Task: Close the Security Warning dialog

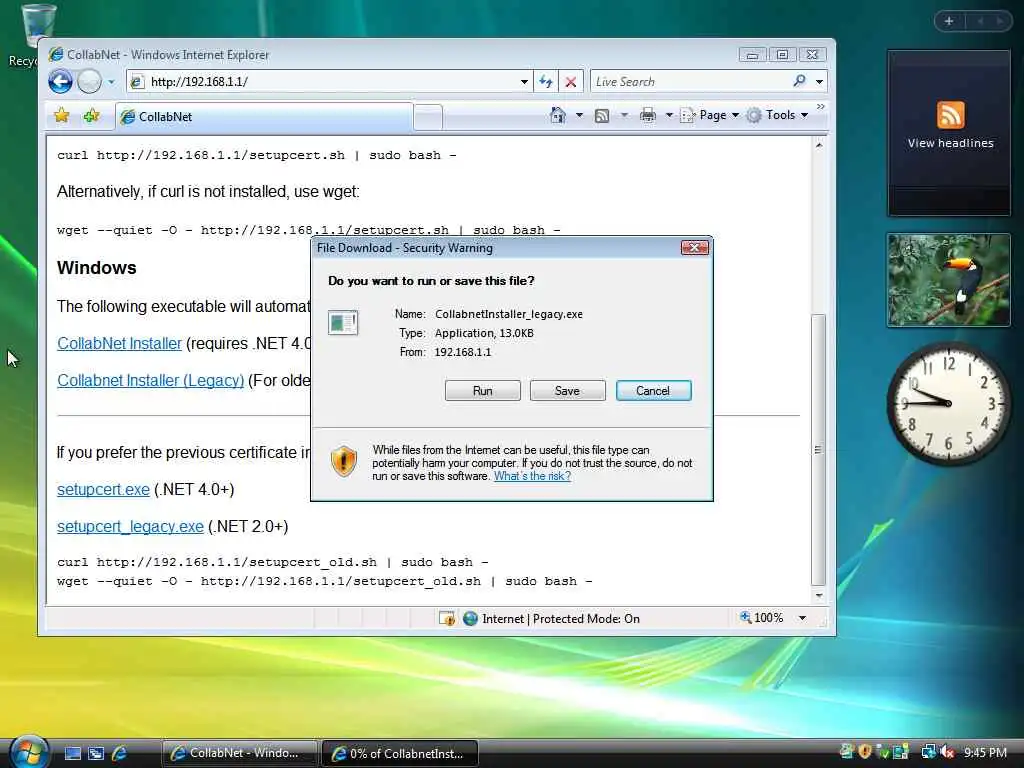Action: 694,248
